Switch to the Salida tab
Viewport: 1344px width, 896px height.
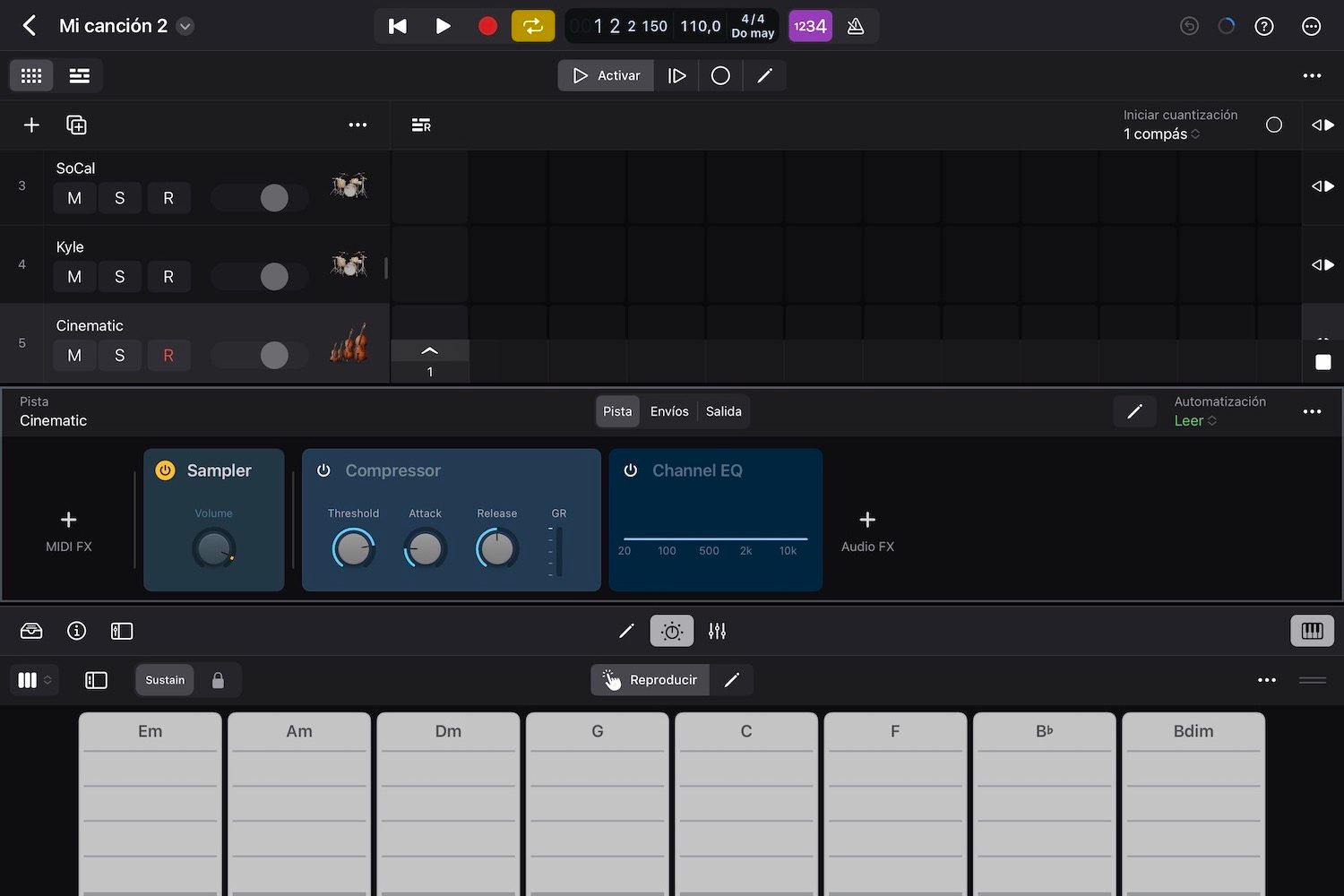723,411
